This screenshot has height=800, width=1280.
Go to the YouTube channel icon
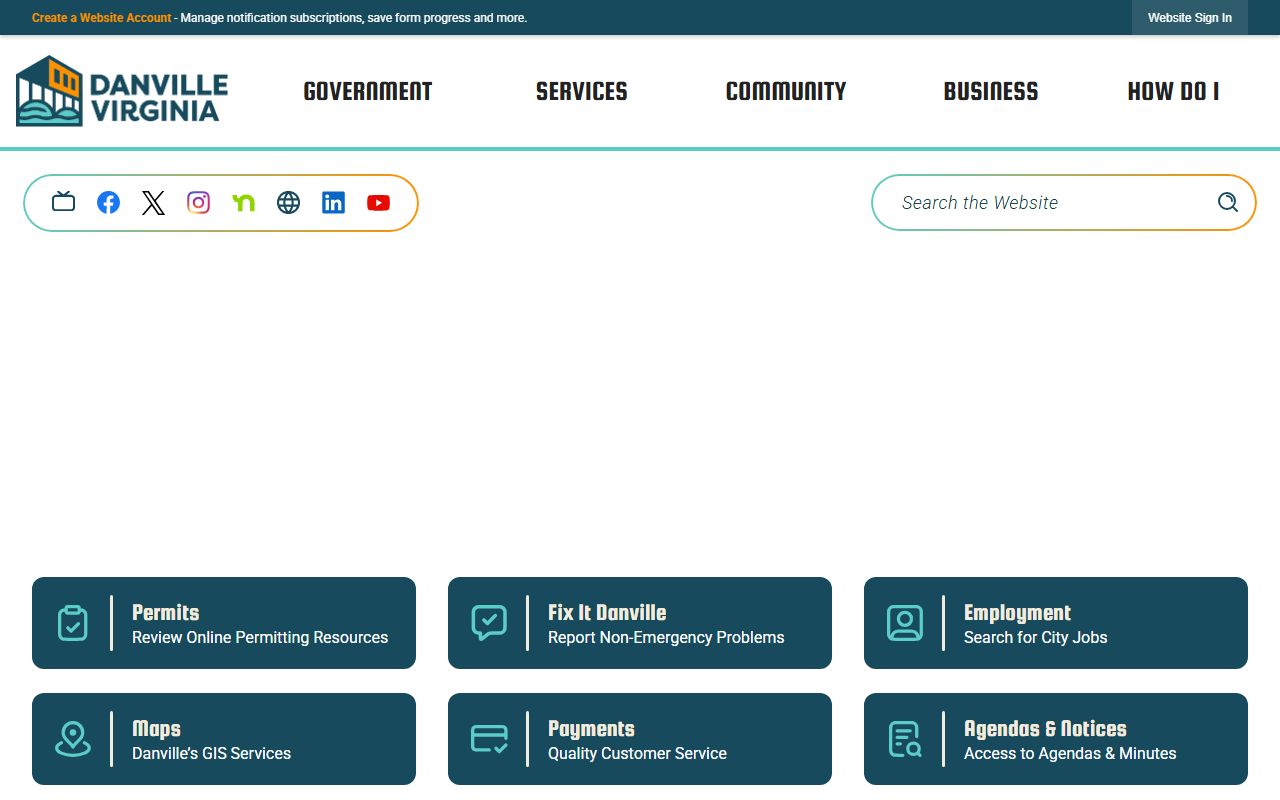click(x=378, y=203)
